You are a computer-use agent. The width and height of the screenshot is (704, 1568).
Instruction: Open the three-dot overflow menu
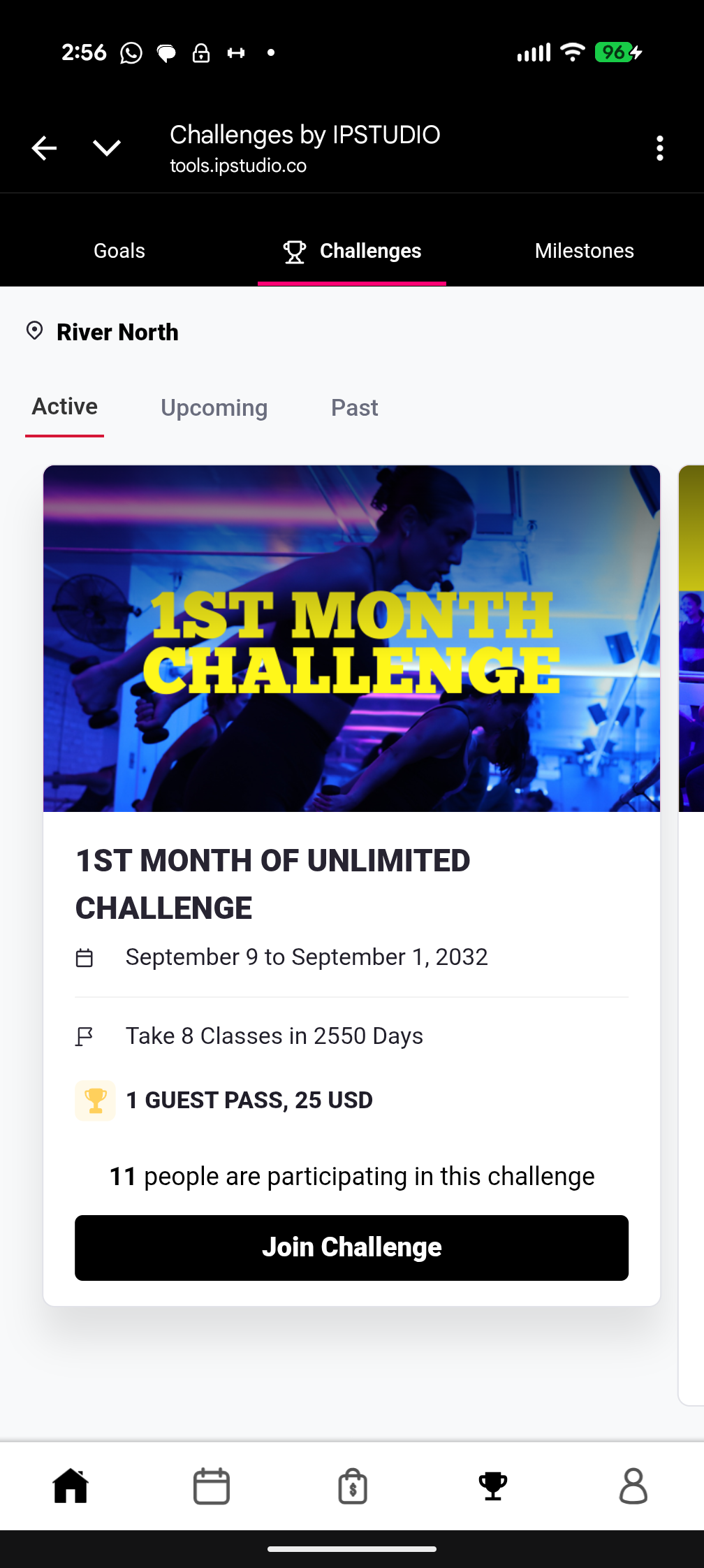[660, 148]
